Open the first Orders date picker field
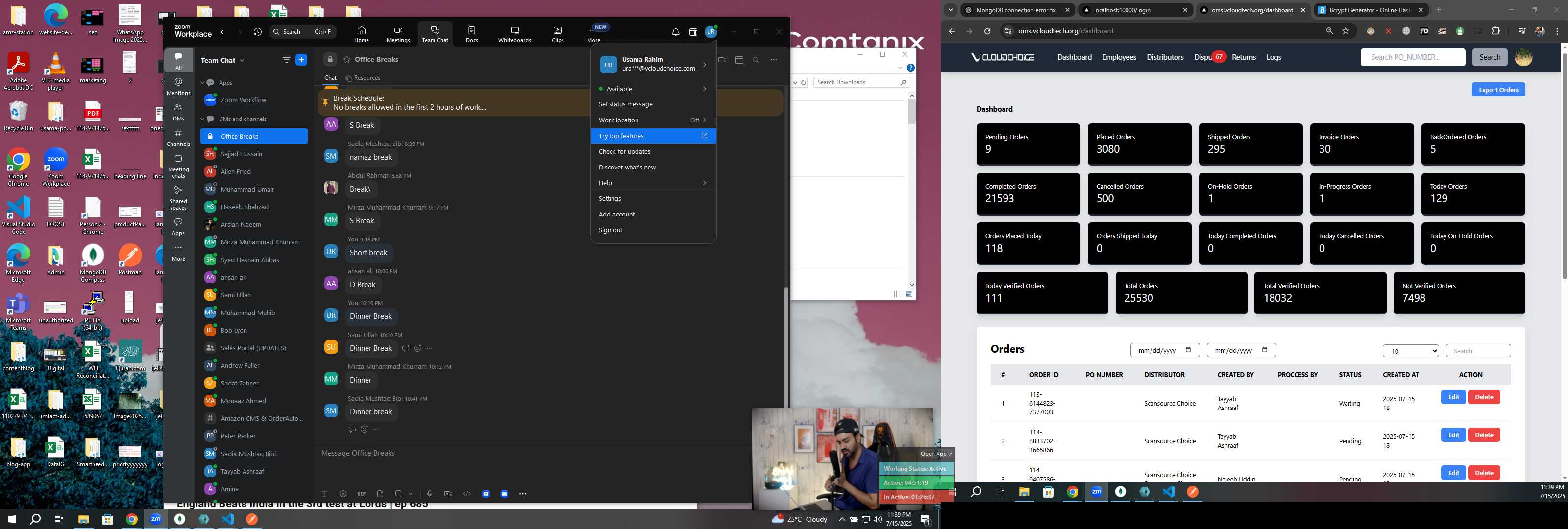The width and height of the screenshot is (1568, 529). pos(1164,350)
